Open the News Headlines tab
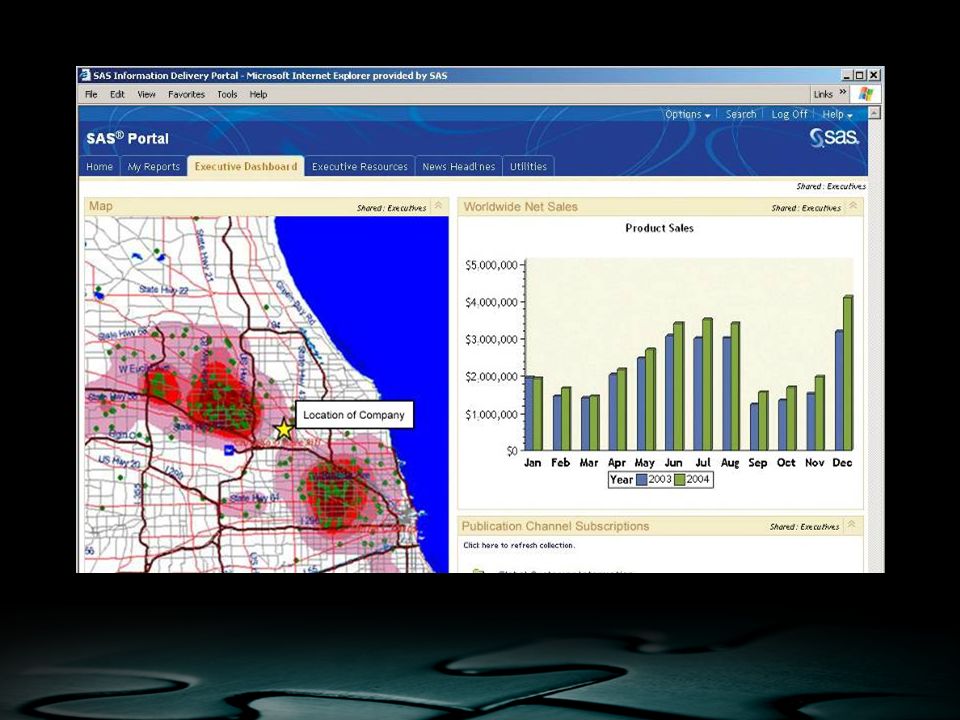 tap(459, 167)
